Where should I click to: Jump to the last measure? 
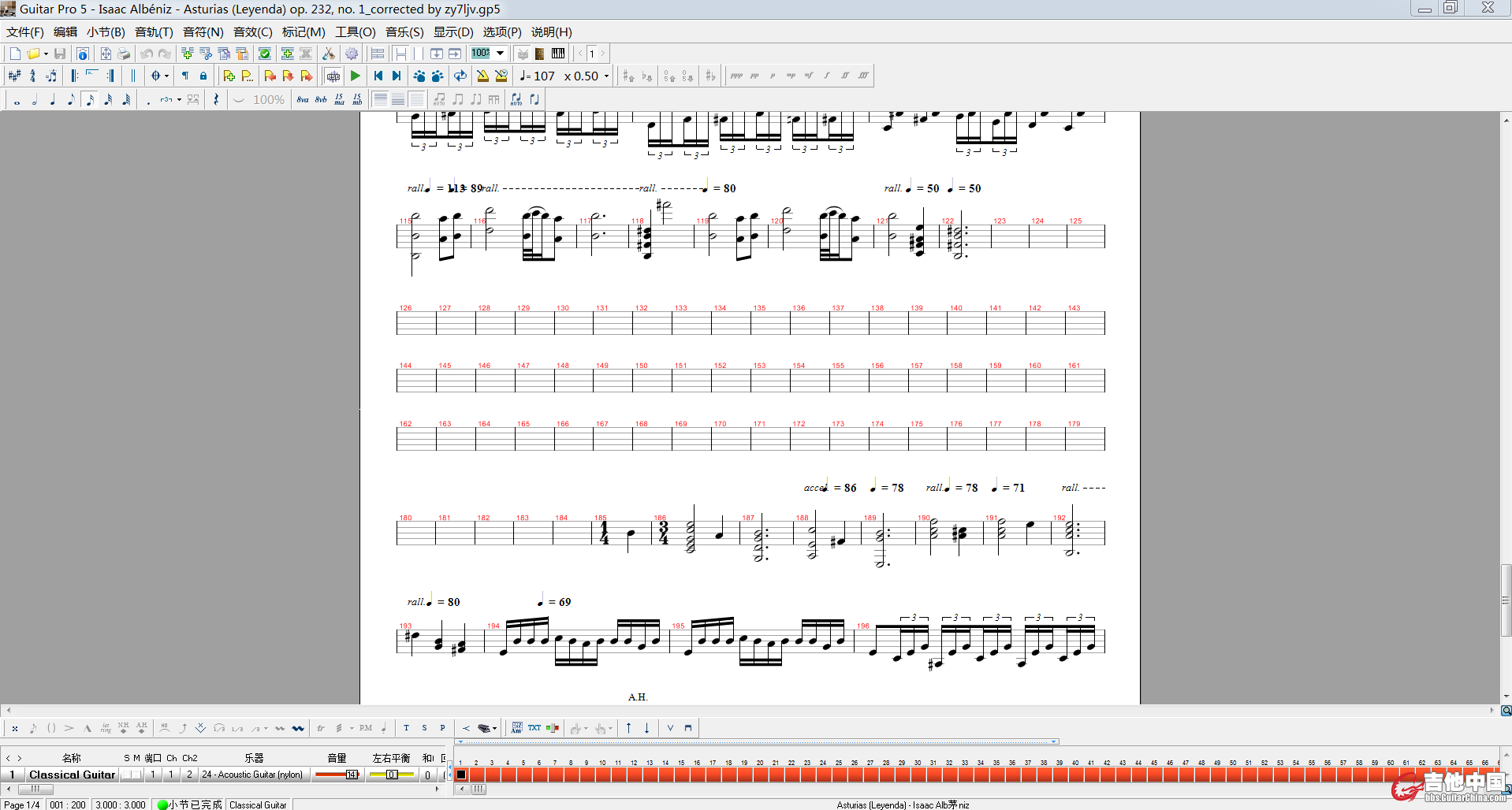397,76
